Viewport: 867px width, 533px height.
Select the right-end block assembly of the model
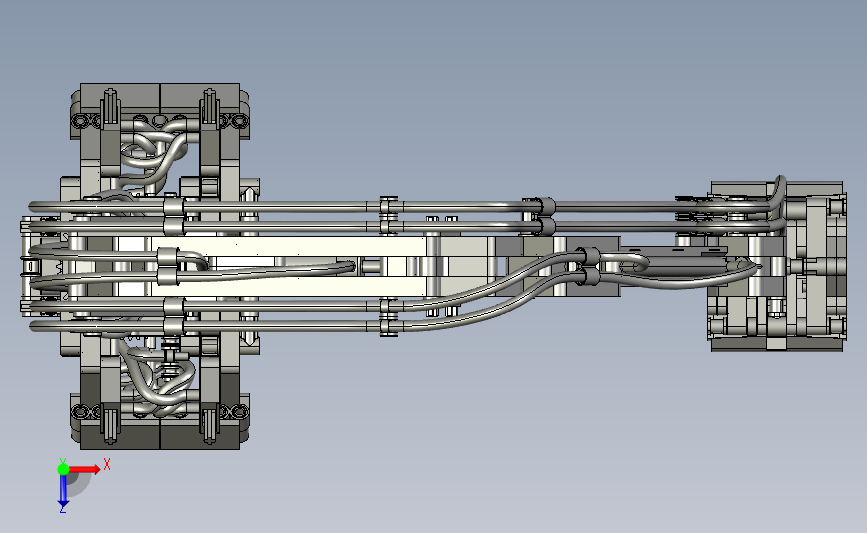coord(776,266)
